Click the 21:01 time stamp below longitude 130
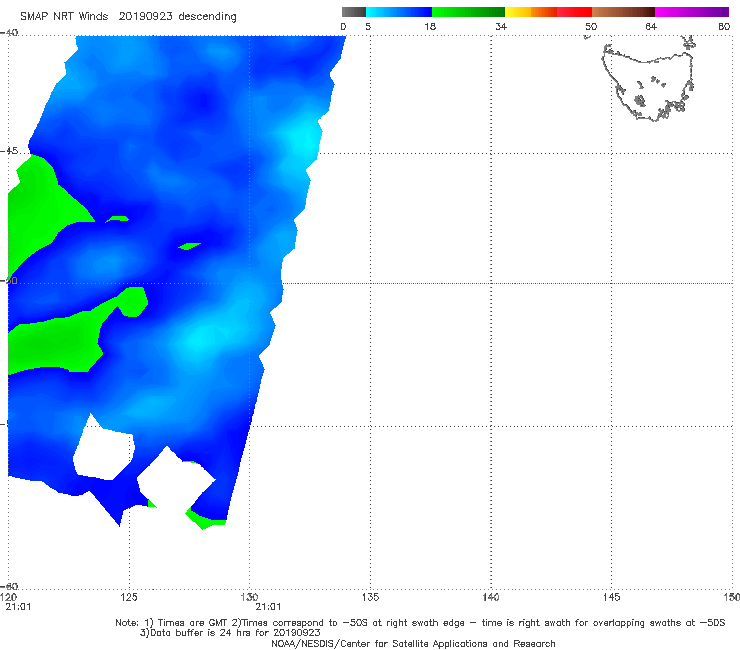 click(269, 607)
